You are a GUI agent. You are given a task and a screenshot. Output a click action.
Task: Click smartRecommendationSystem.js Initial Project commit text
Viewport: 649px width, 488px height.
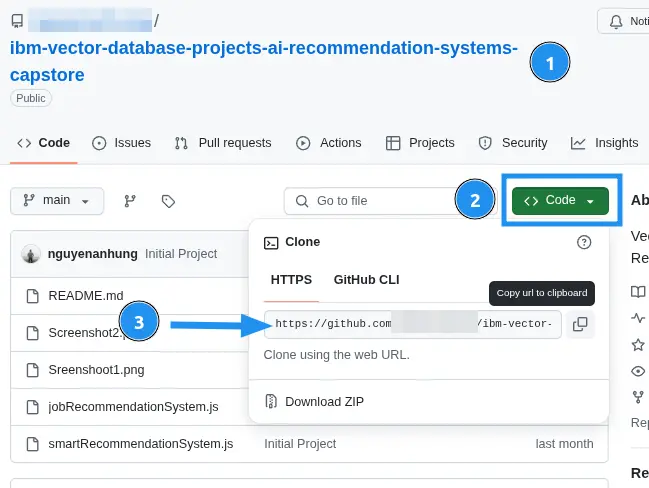(300, 444)
